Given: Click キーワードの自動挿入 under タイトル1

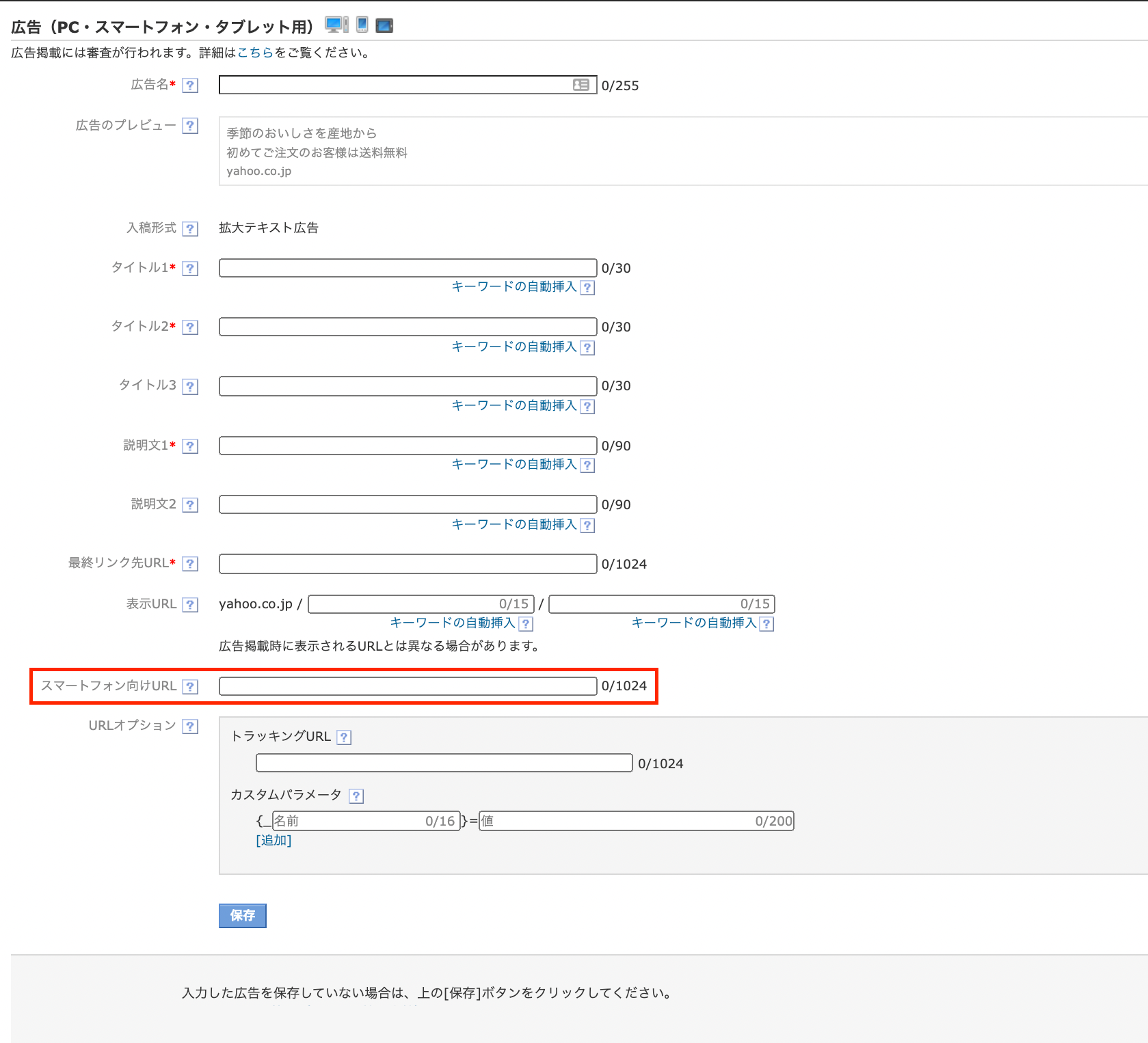Looking at the screenshot, I should pos(514,286).
